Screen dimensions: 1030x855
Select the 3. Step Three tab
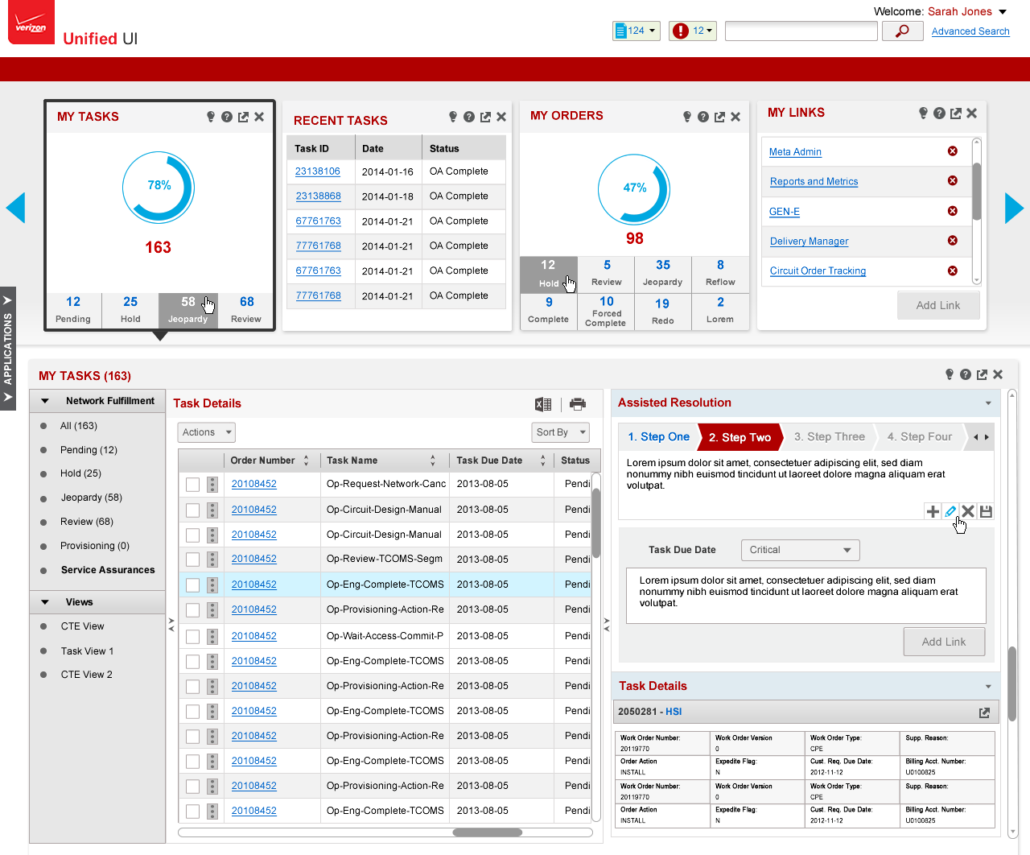click(829, 437)
